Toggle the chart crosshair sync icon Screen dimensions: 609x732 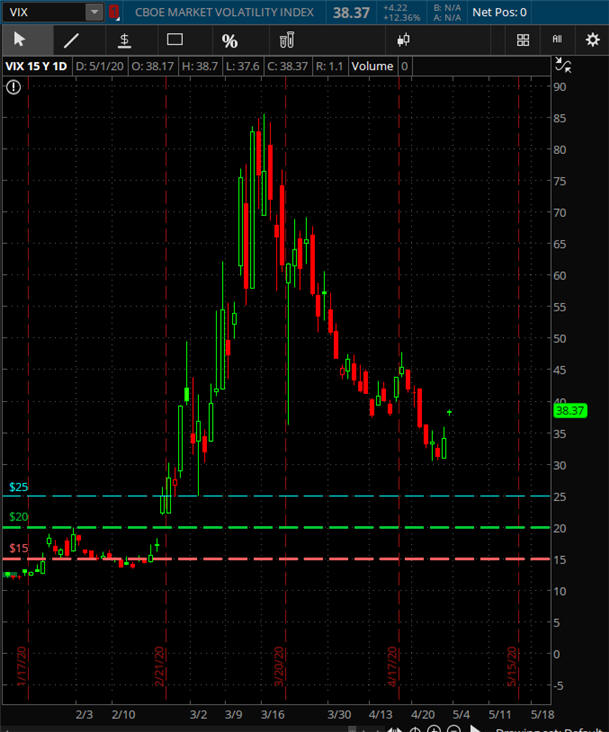(x=563, y=66)
